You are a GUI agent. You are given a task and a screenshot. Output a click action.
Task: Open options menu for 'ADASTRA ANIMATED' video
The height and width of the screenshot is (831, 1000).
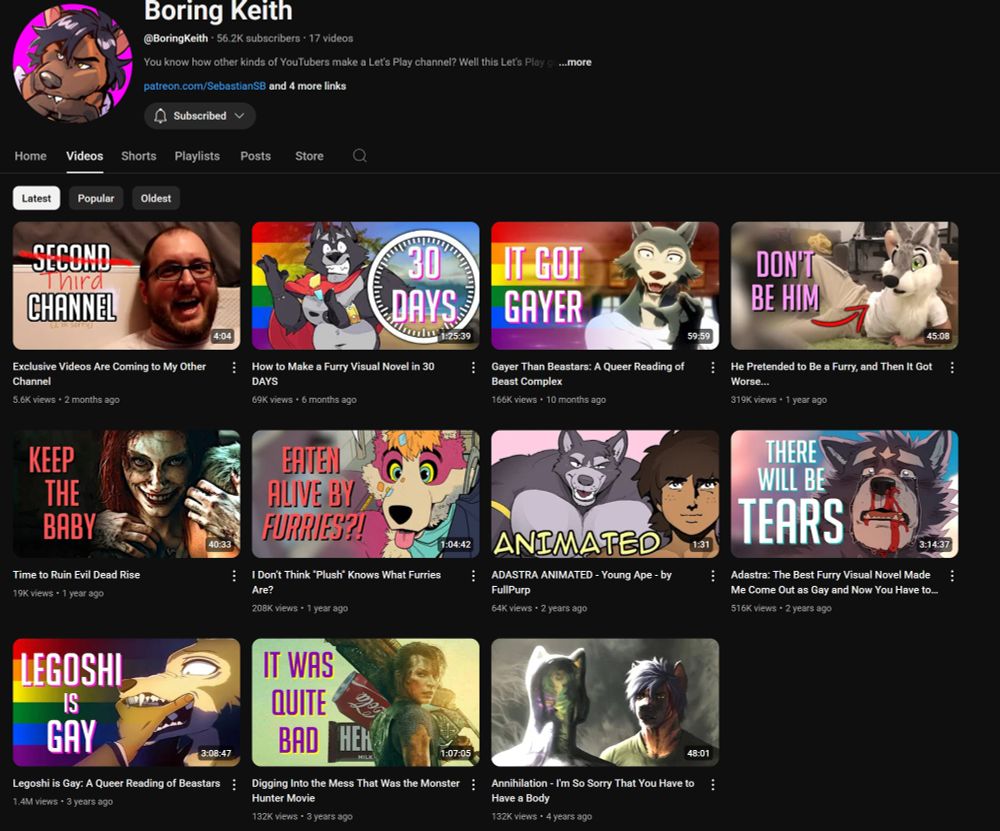pos(712,576)
